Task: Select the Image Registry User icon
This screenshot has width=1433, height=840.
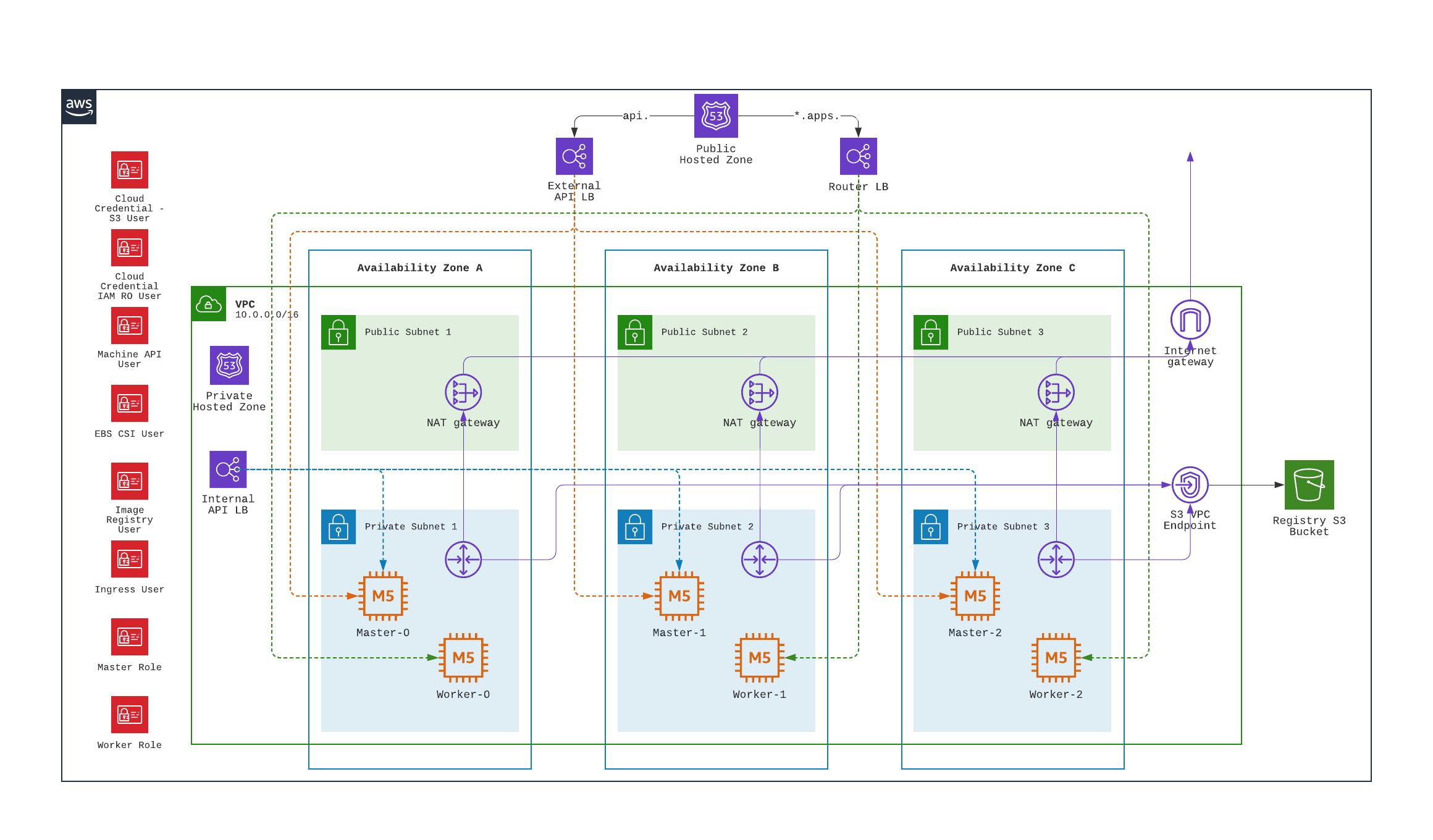Action: pyautogui.click(x=130, y=481)
